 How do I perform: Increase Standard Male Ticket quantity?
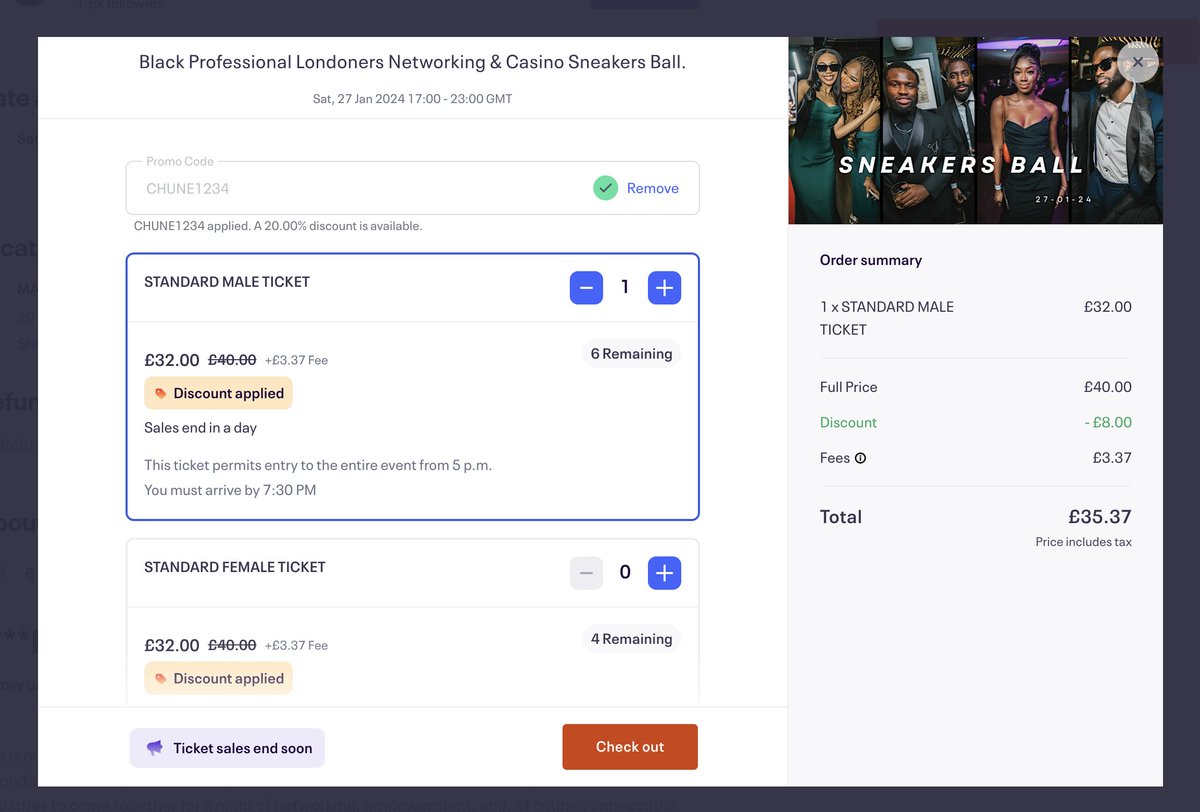click(x=664, y=288)
